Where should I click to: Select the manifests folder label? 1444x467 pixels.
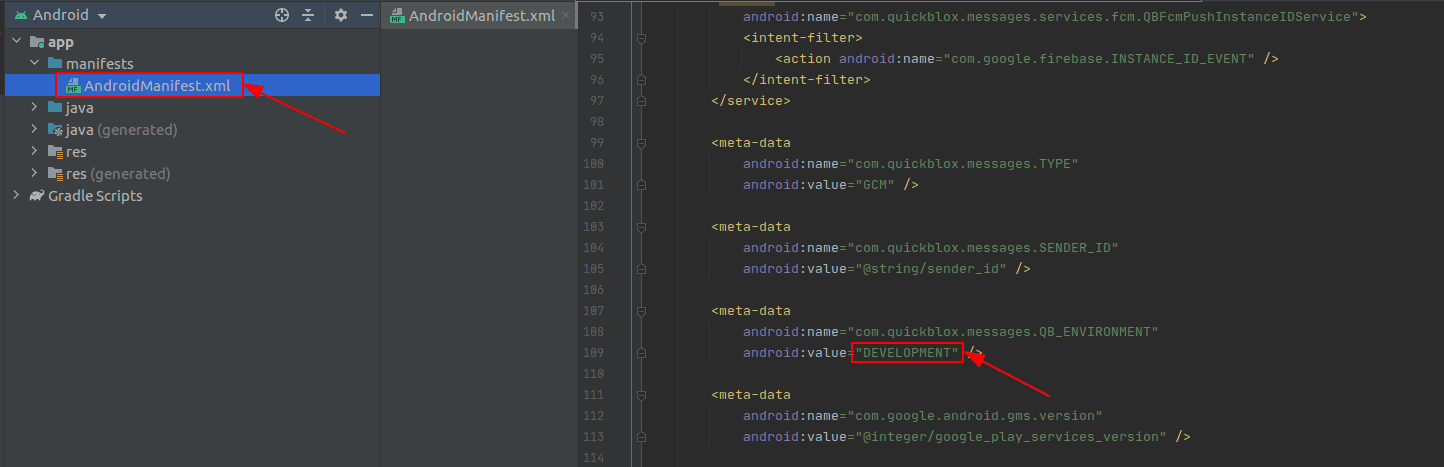coord(99,64)
